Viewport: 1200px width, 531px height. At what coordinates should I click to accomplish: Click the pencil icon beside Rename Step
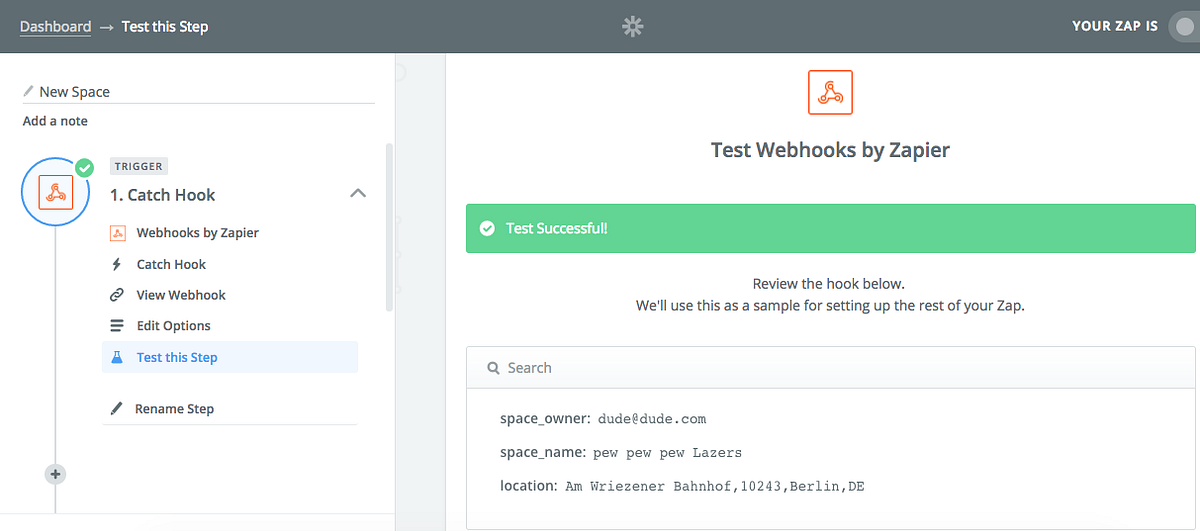click(x=117, y=408)
